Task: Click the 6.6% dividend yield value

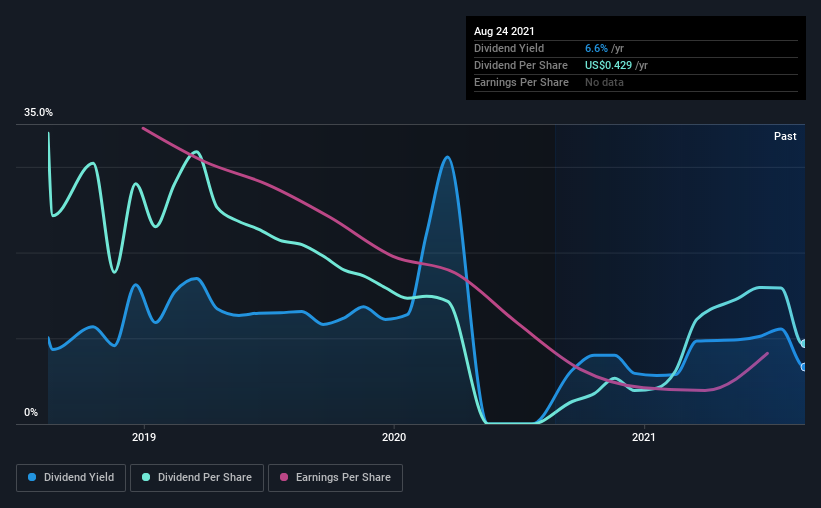Action: tap(596, 48)
